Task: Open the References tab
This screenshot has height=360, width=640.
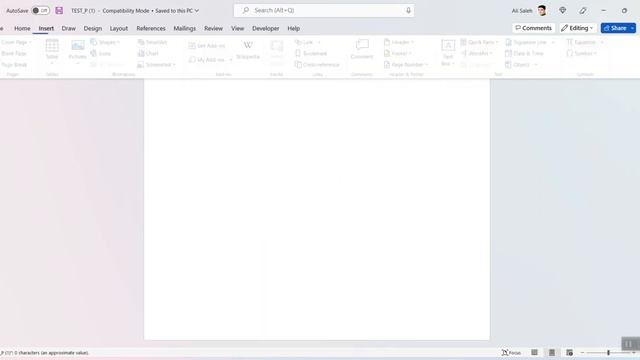Action: [151, 28]
